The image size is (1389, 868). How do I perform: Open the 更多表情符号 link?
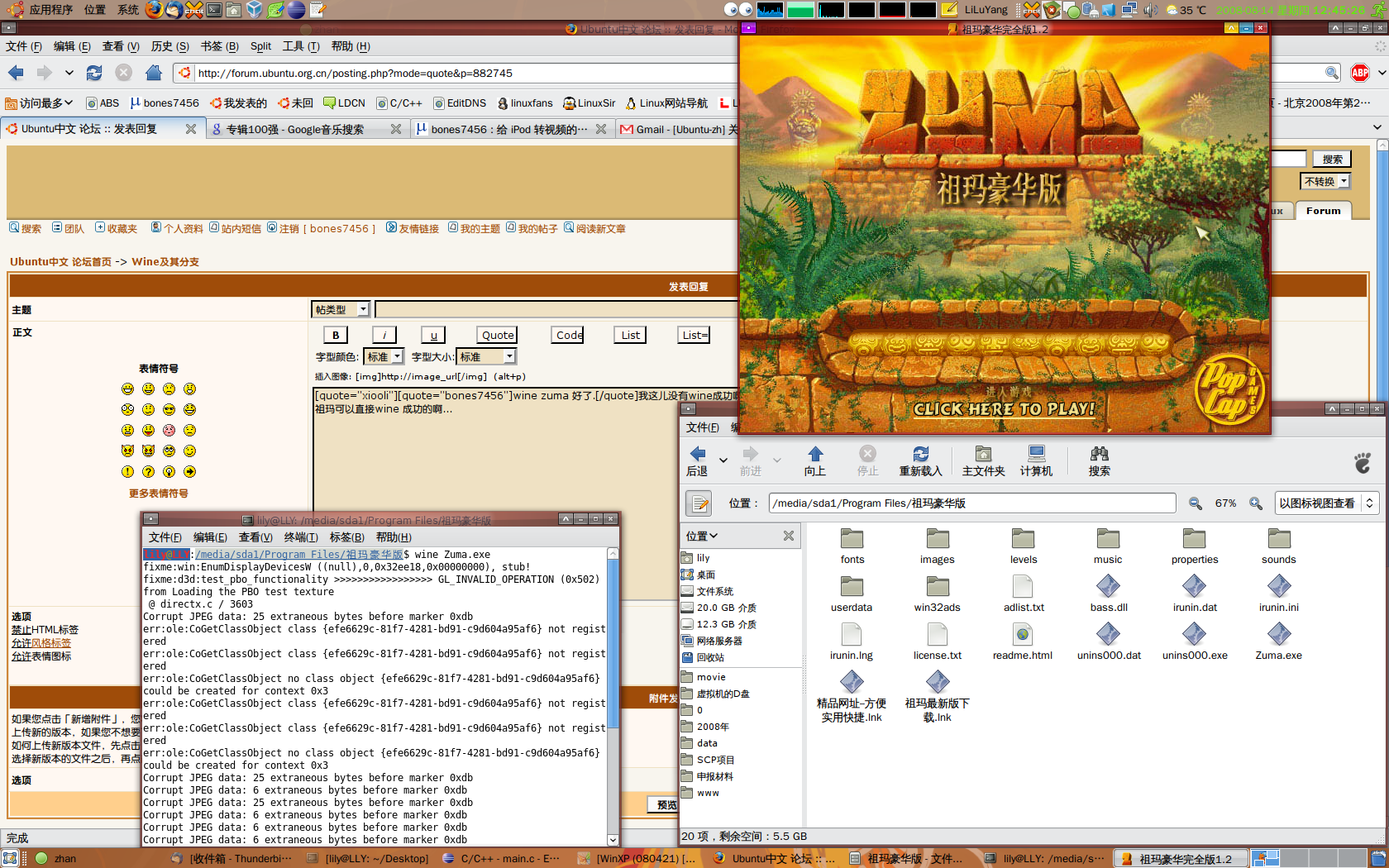(x=158, y=494)
